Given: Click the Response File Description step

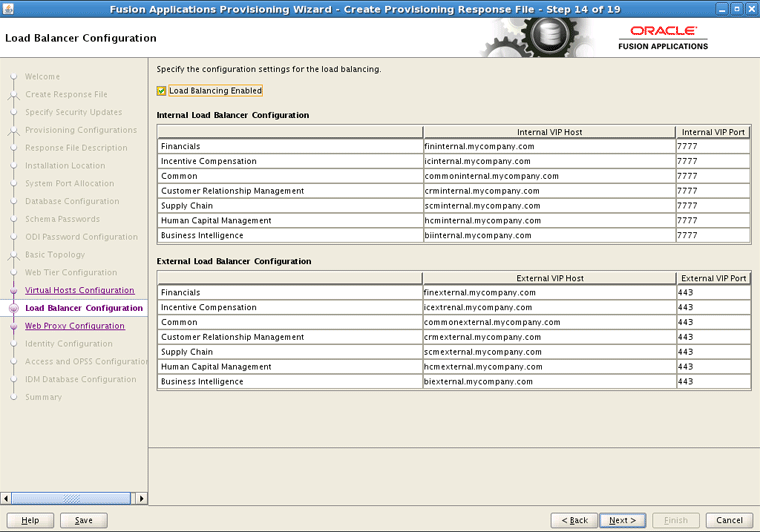Looking at the screenshot, I should coord(76,148).
